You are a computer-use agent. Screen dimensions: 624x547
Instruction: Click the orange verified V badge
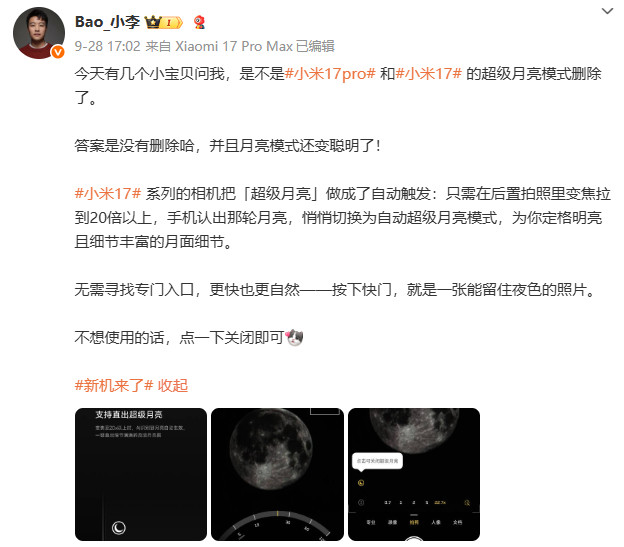[58, 52]
